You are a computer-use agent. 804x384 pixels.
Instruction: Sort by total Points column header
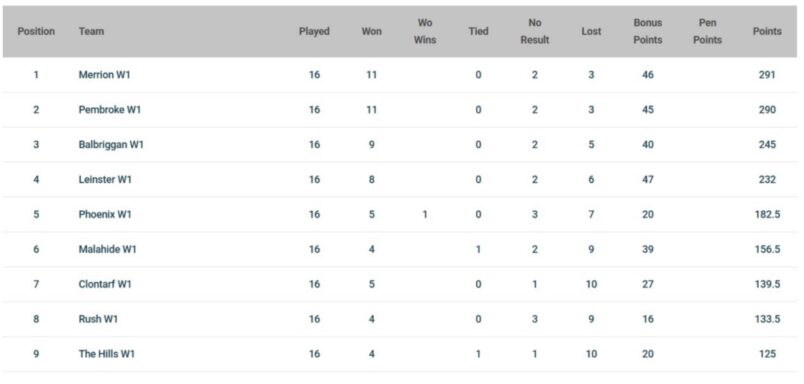pos(767,31)
